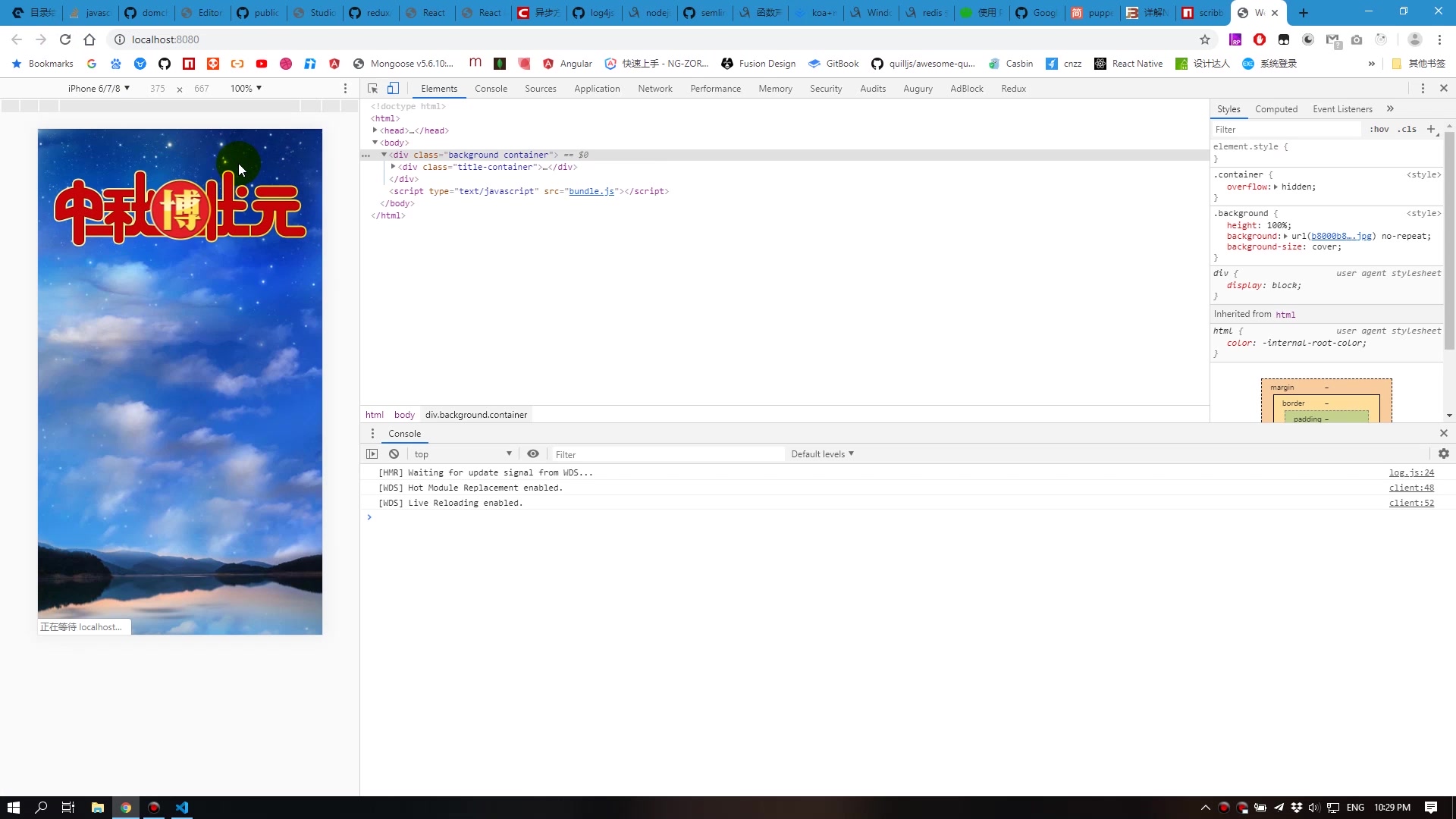The image size is (1456, 819).
Task: Enable the eye visibility toggle in Console
Action: [533, 454]
